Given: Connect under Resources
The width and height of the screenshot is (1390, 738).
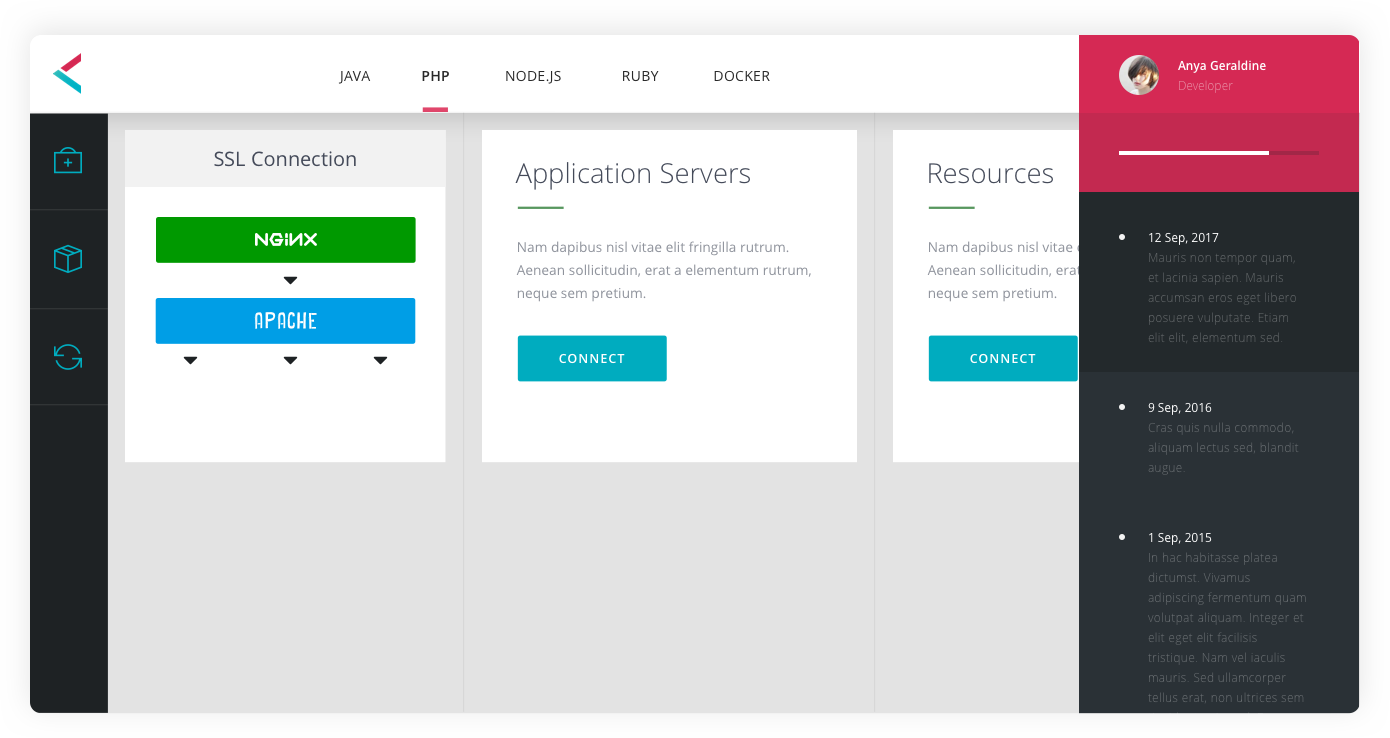Looking at the screenshot, I should (1003, 358).
